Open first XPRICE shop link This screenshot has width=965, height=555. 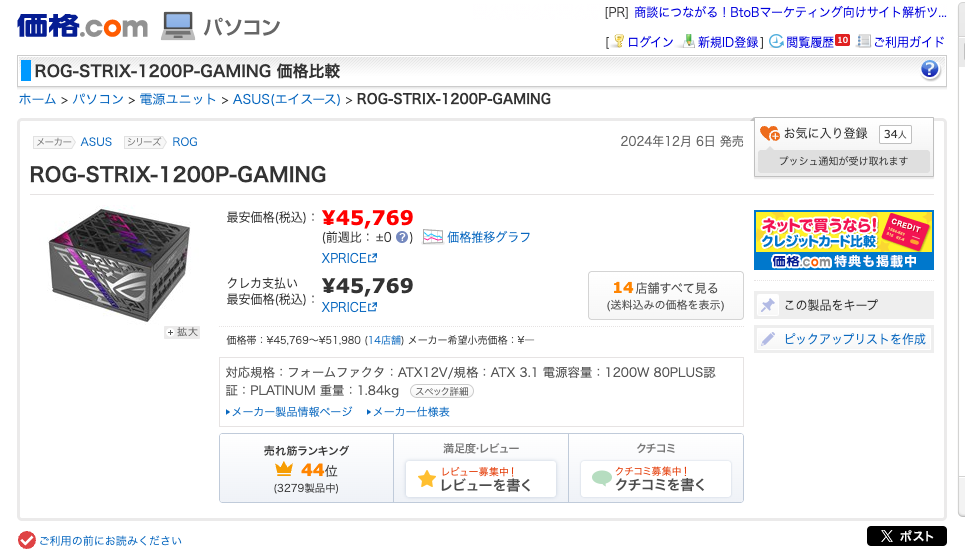(349, 258)
